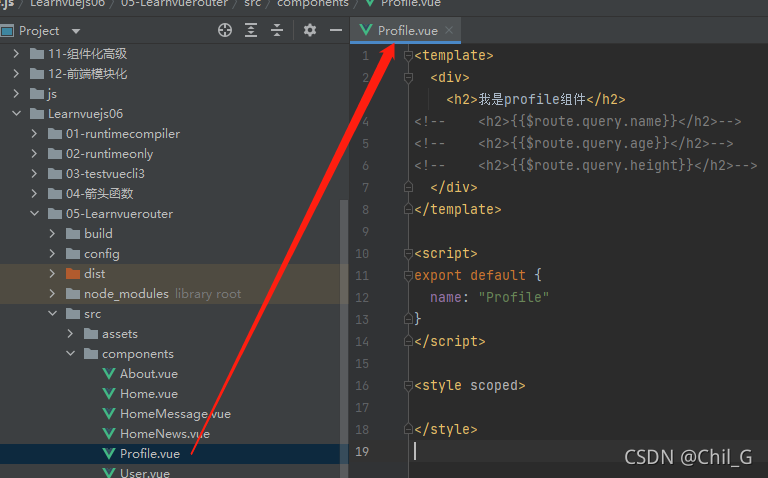The width and height of the screenshot is (768, 478).
Task: Expand the 02-runtimeonly folder
Action: point(34,154)
